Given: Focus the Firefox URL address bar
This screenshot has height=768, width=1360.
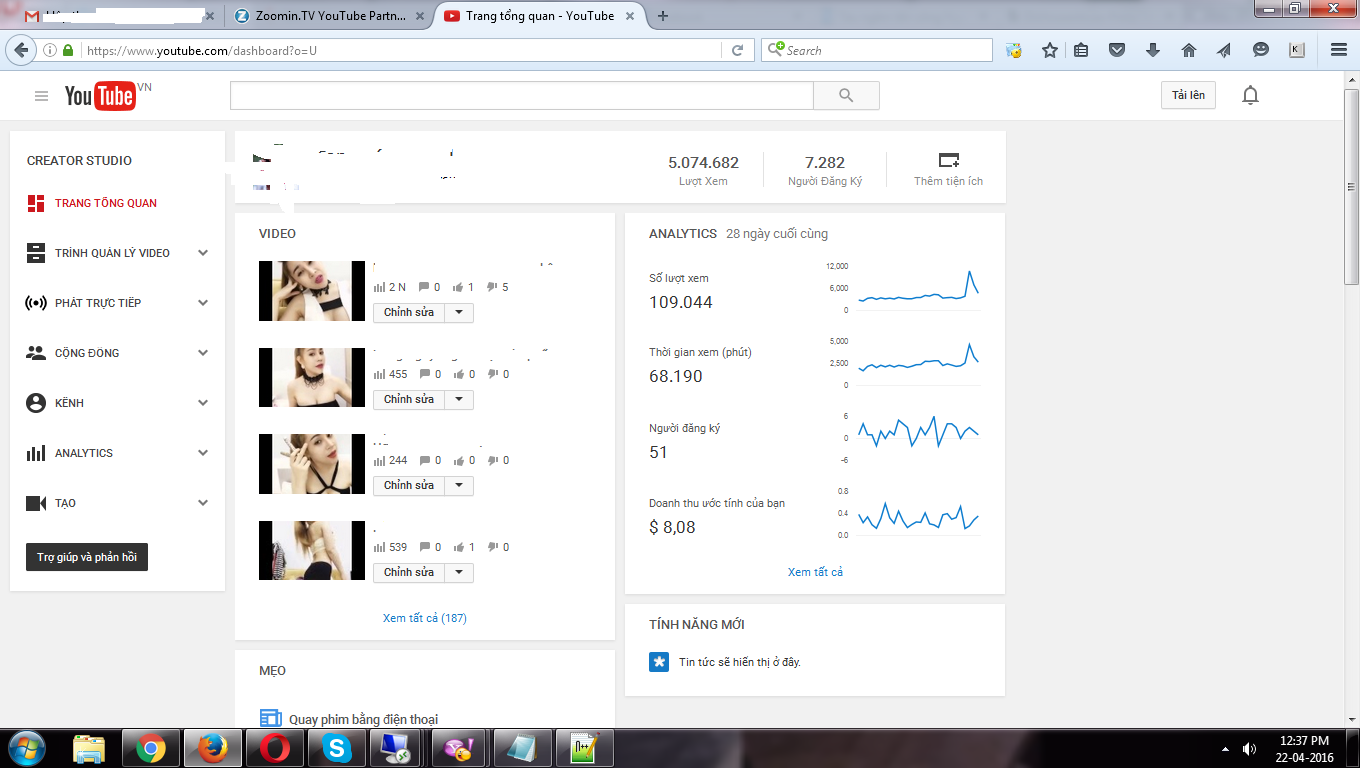Looking at the screenshot, I should click(x=400, y=50).
